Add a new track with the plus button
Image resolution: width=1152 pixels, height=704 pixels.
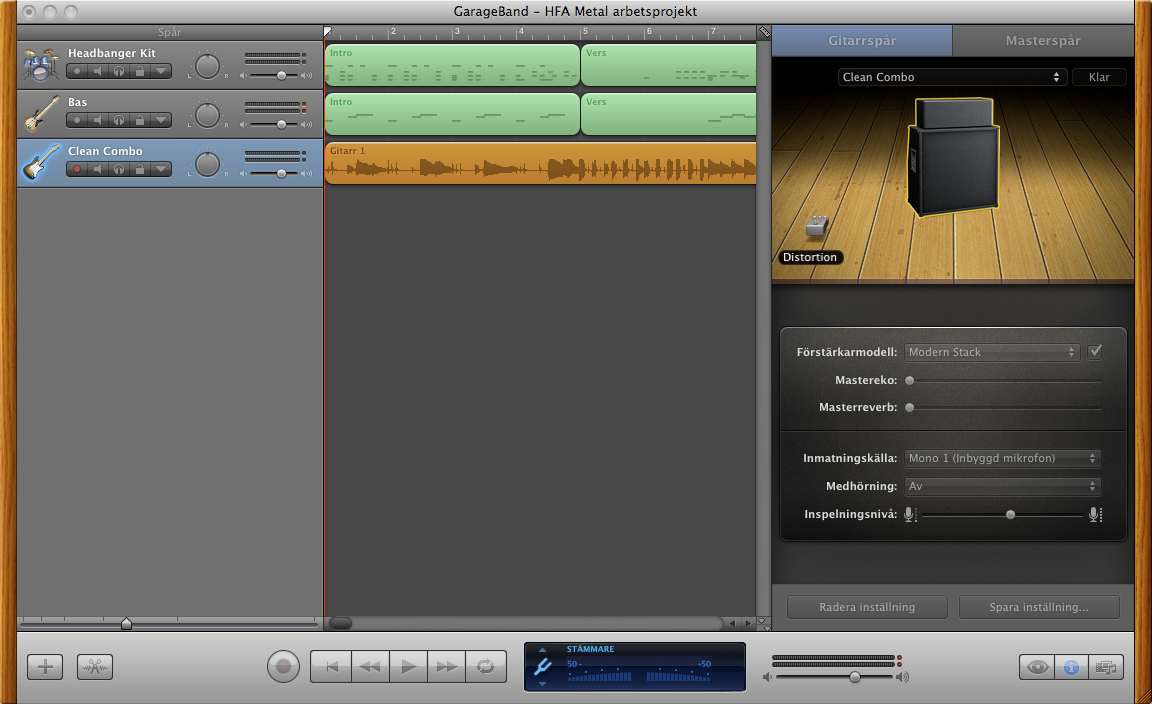click(x=45, y=667)
